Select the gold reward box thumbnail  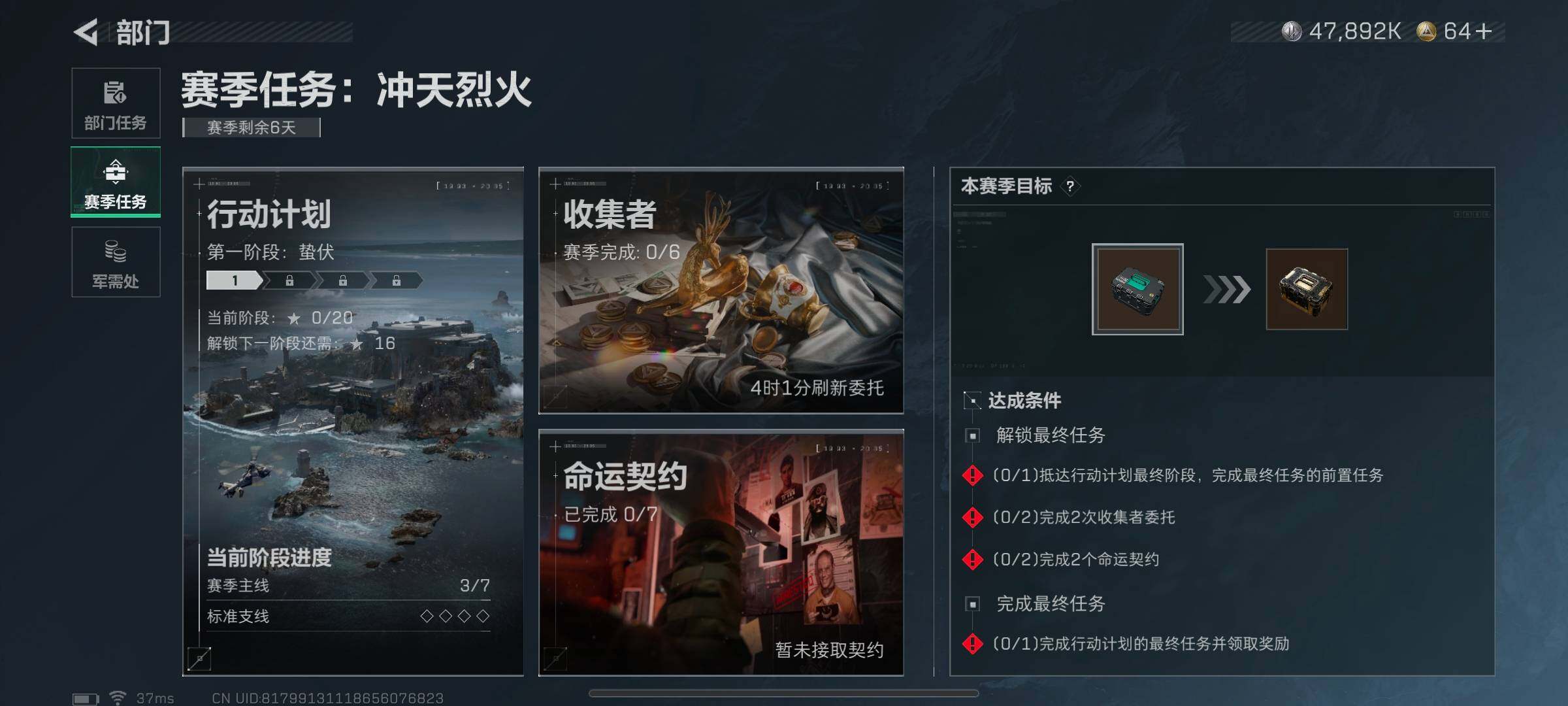point(1307,289)
